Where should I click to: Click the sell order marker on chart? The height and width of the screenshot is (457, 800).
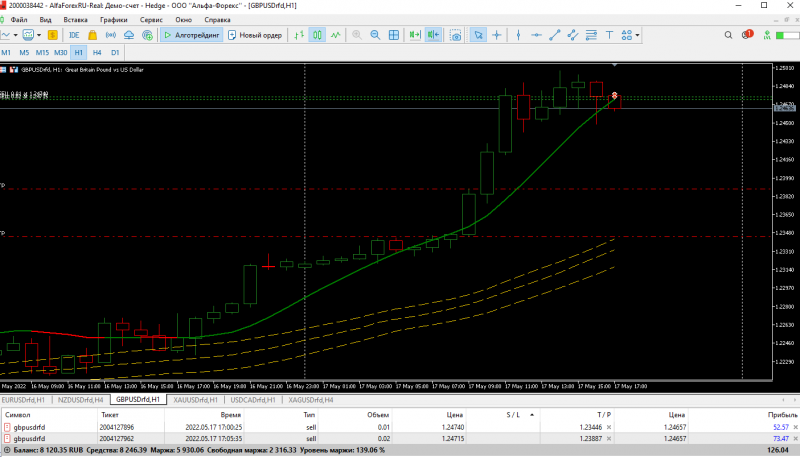614,95
